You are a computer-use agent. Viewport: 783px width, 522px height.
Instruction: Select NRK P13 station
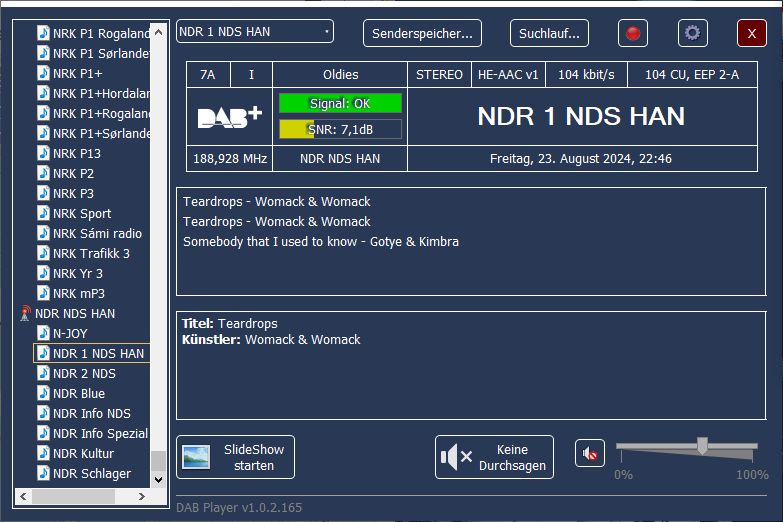point(76,153)
